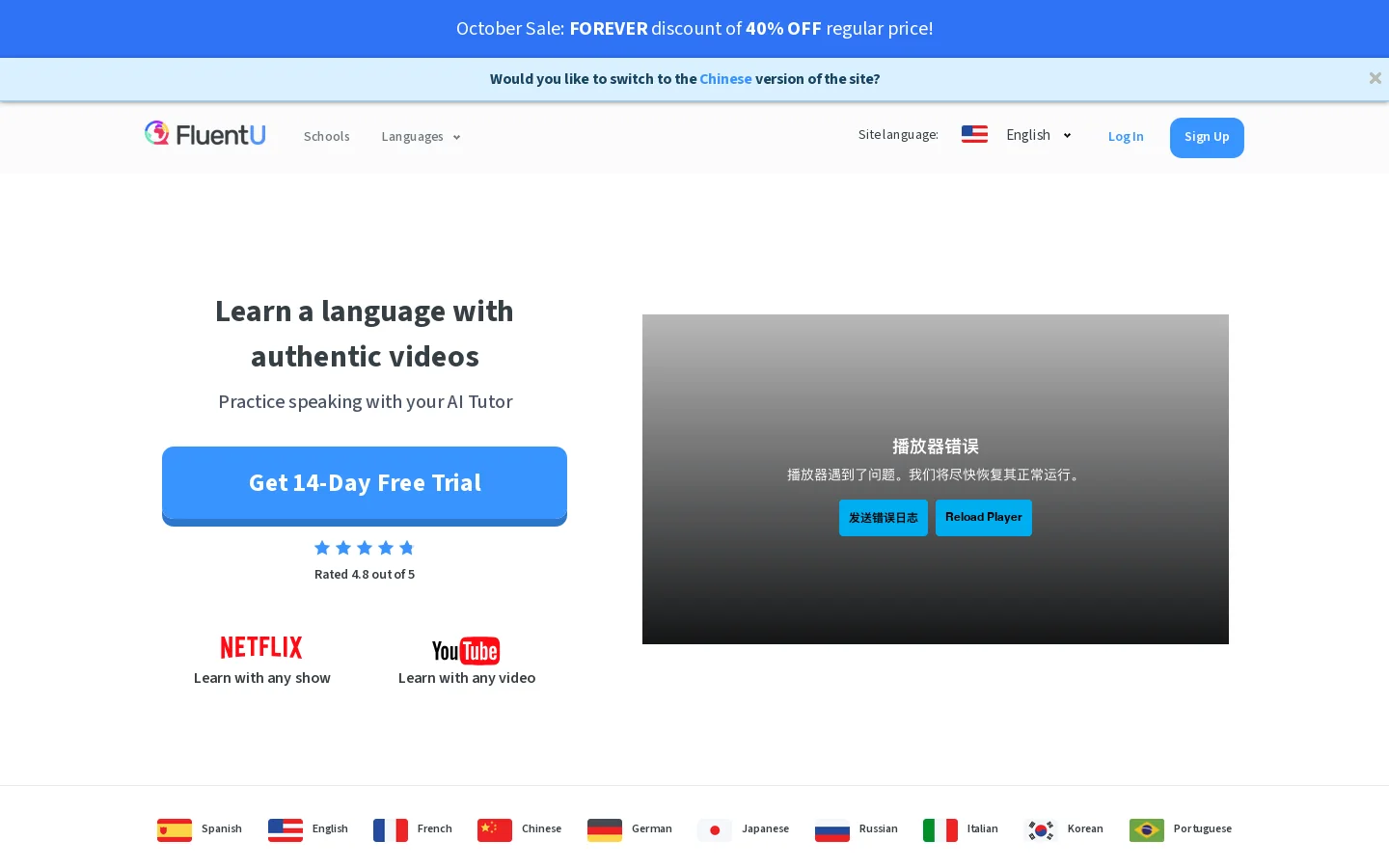The height and width of the screenshot is (868, 1389).
Task: Click the 'Learn with any video' text
Action: [467, 678]
